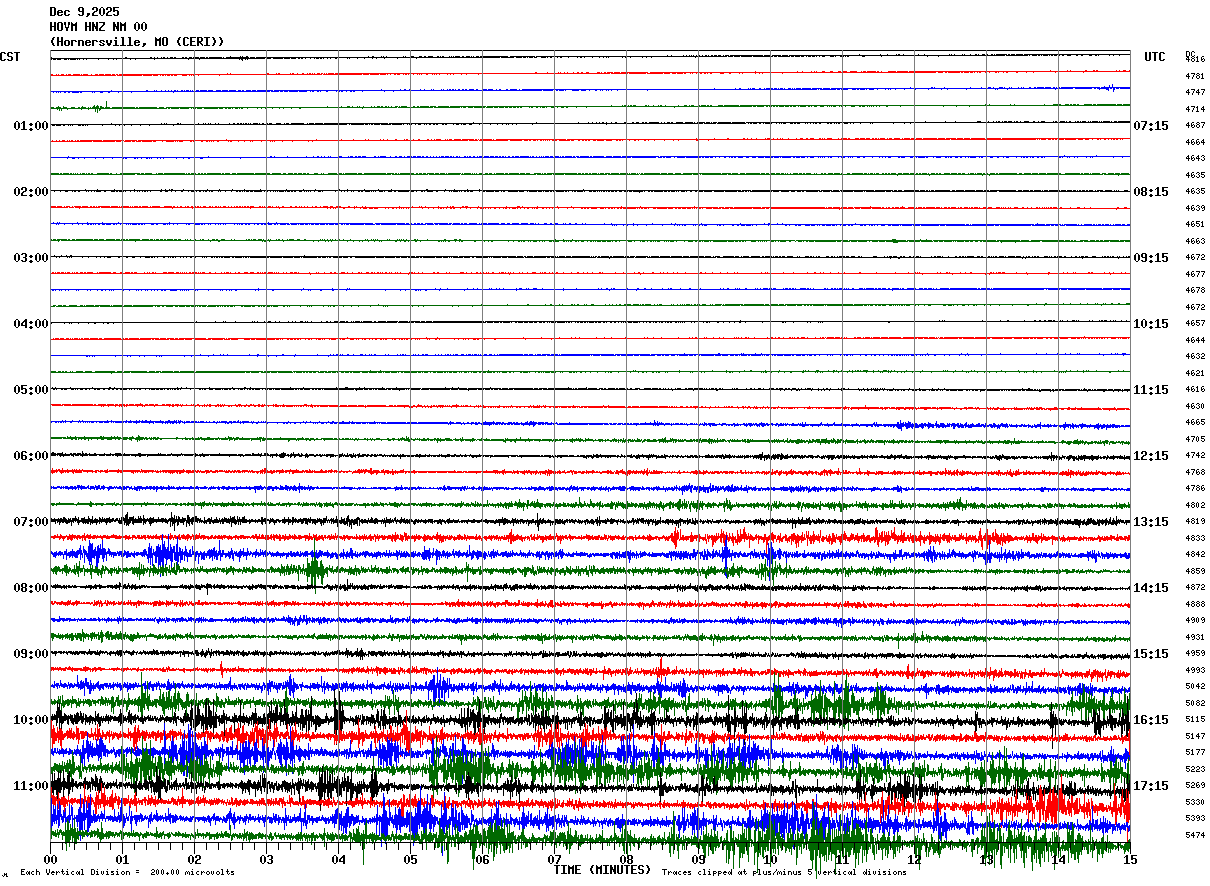Click the DC offset value '5269'
This screenshot has height=886, width=1210.
click(x=1195, y=785)
